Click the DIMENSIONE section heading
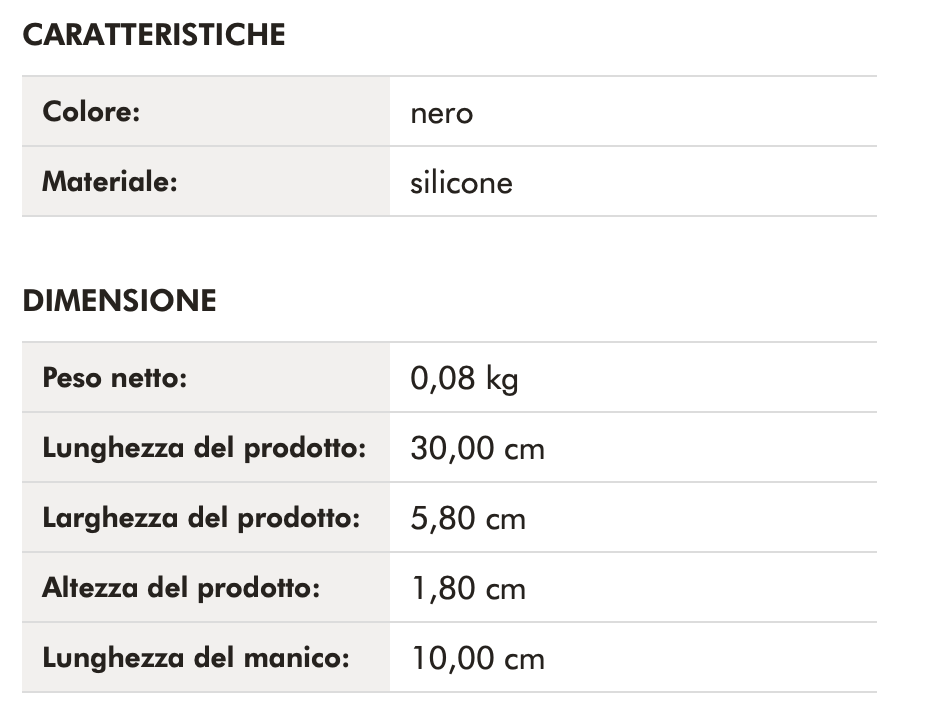Viewport: 940px width, 712px height. [119, 301]
